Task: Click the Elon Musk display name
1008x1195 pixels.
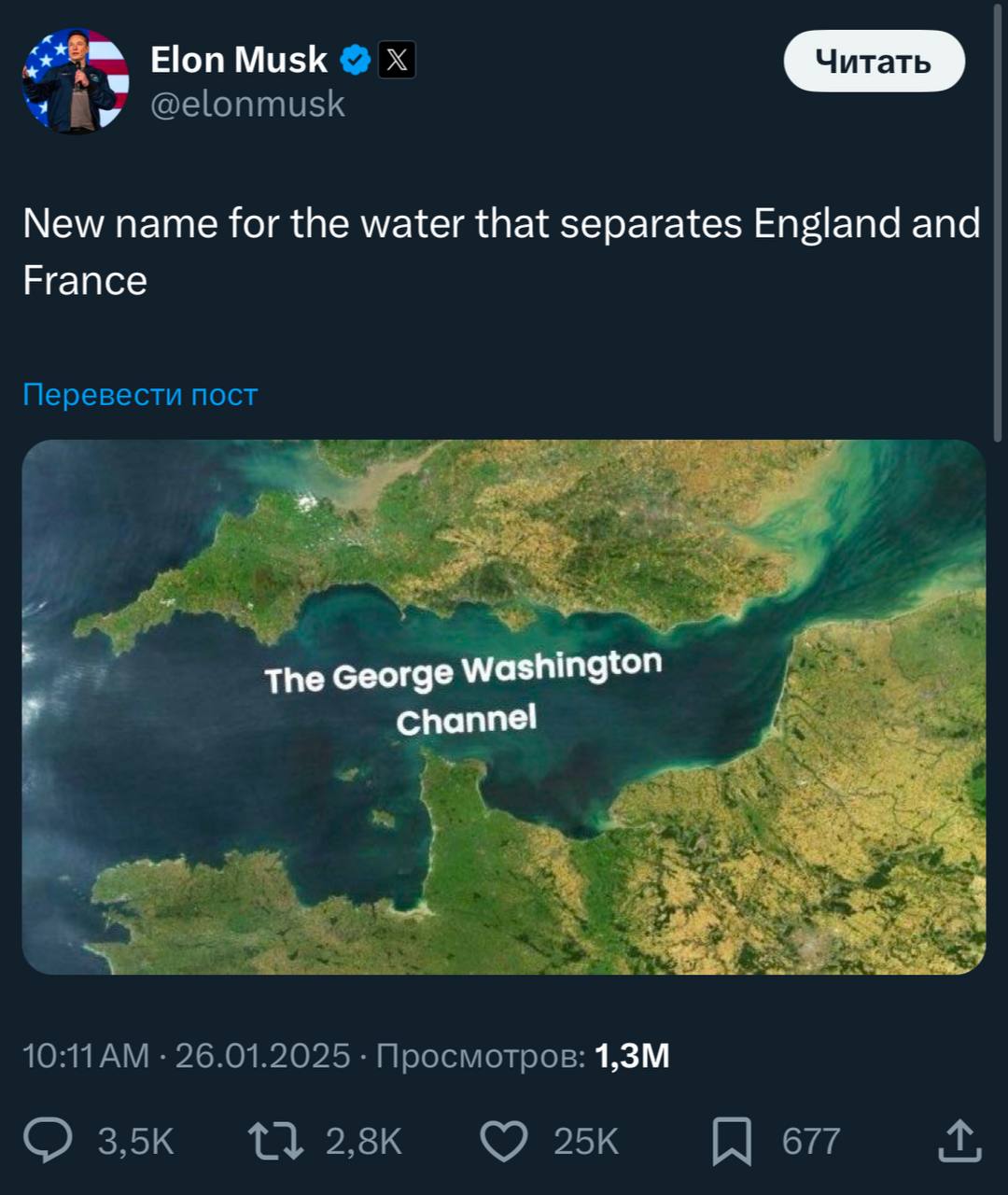Action: (239, 60)
